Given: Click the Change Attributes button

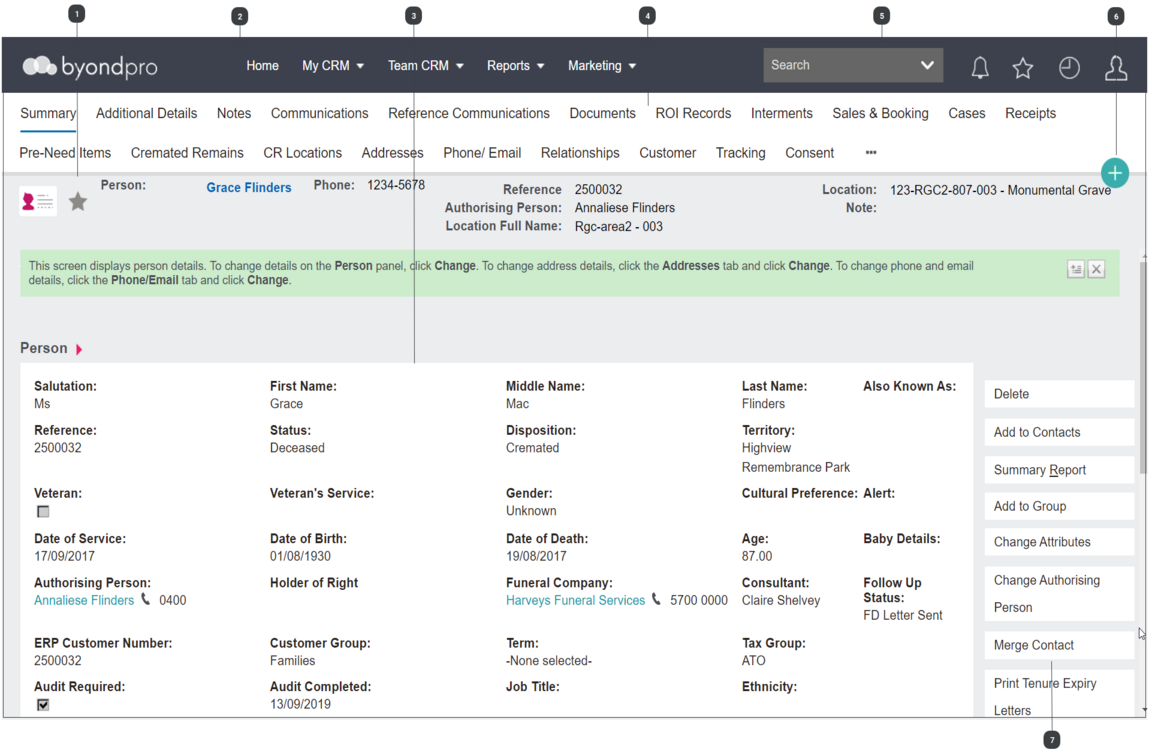Looking at the screenshot, I should tap(1059, 542).
